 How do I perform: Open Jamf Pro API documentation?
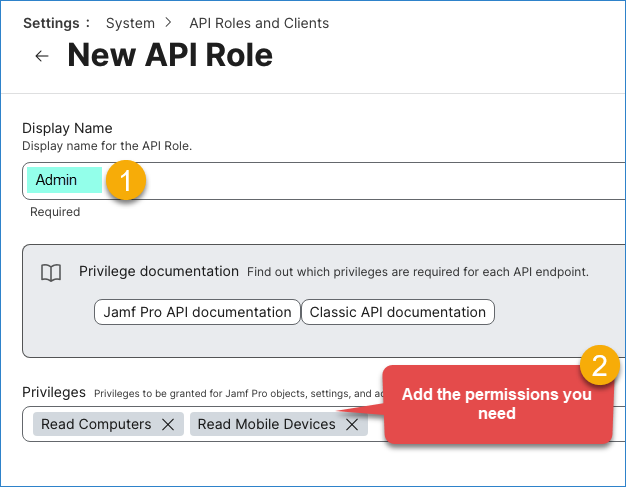197,312
